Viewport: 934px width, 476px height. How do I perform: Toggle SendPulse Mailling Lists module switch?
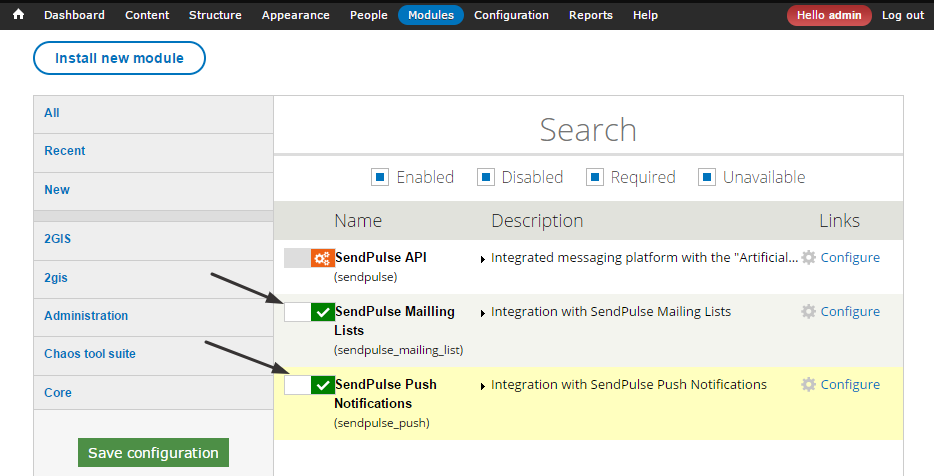click(309, 313)
